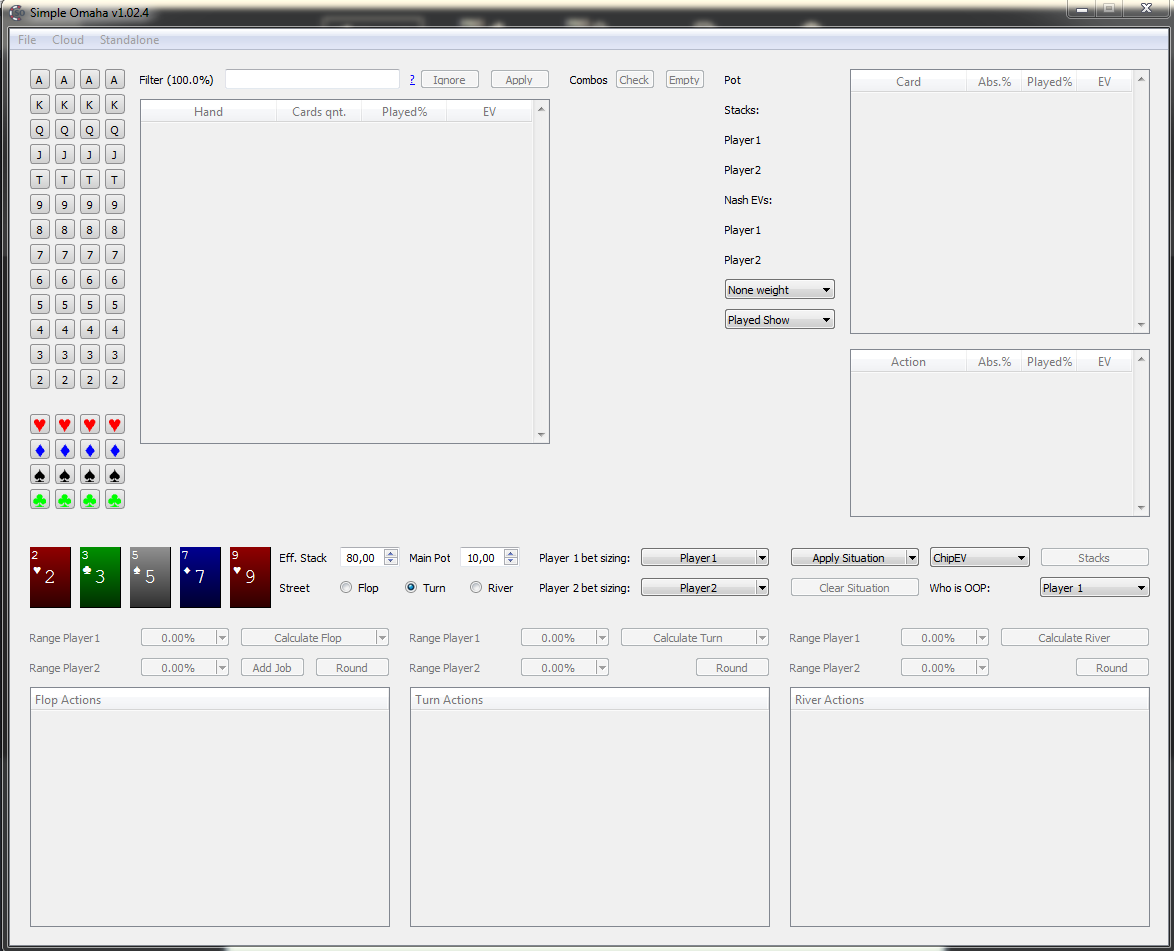Select the Flop street radio button
The height and width of the screenshot is (951, 1174).
(x=346, y=588)
